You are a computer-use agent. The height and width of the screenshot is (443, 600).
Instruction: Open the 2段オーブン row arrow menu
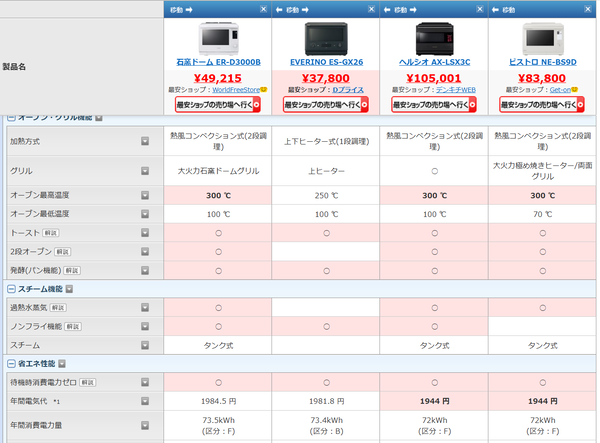(145, 251)
